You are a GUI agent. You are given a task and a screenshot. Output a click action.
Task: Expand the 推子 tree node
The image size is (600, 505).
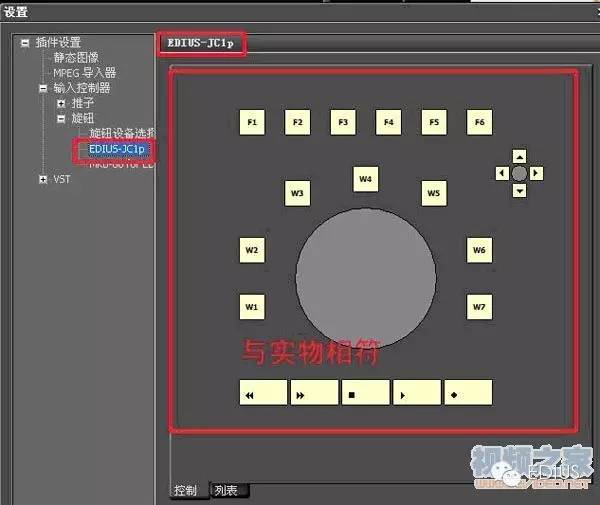(61, 103)
